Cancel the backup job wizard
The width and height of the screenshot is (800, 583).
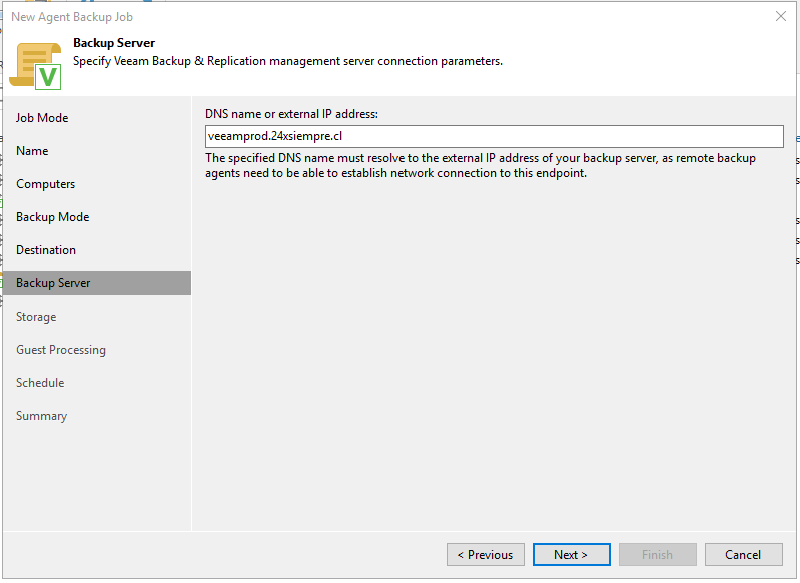click(743, 555)
